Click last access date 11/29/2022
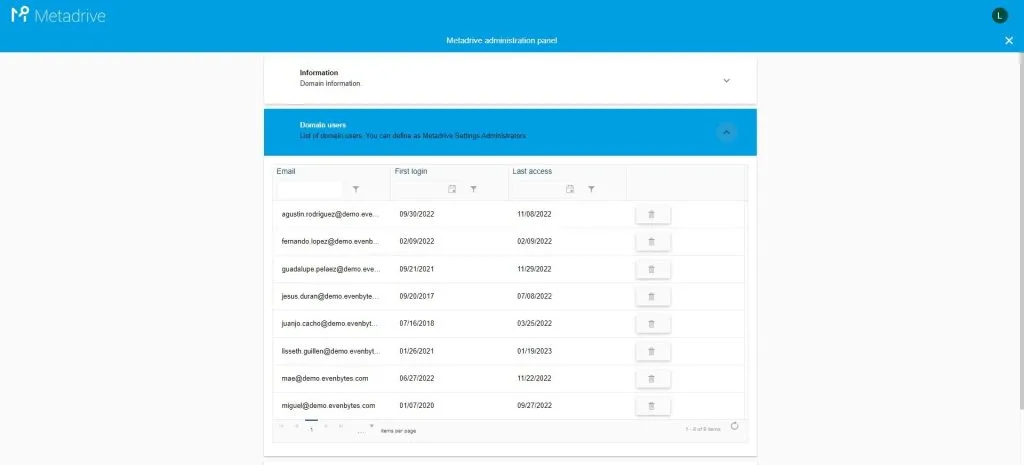Image resolution: width=1024 pixels, height=465 pixels. (534, 269)
